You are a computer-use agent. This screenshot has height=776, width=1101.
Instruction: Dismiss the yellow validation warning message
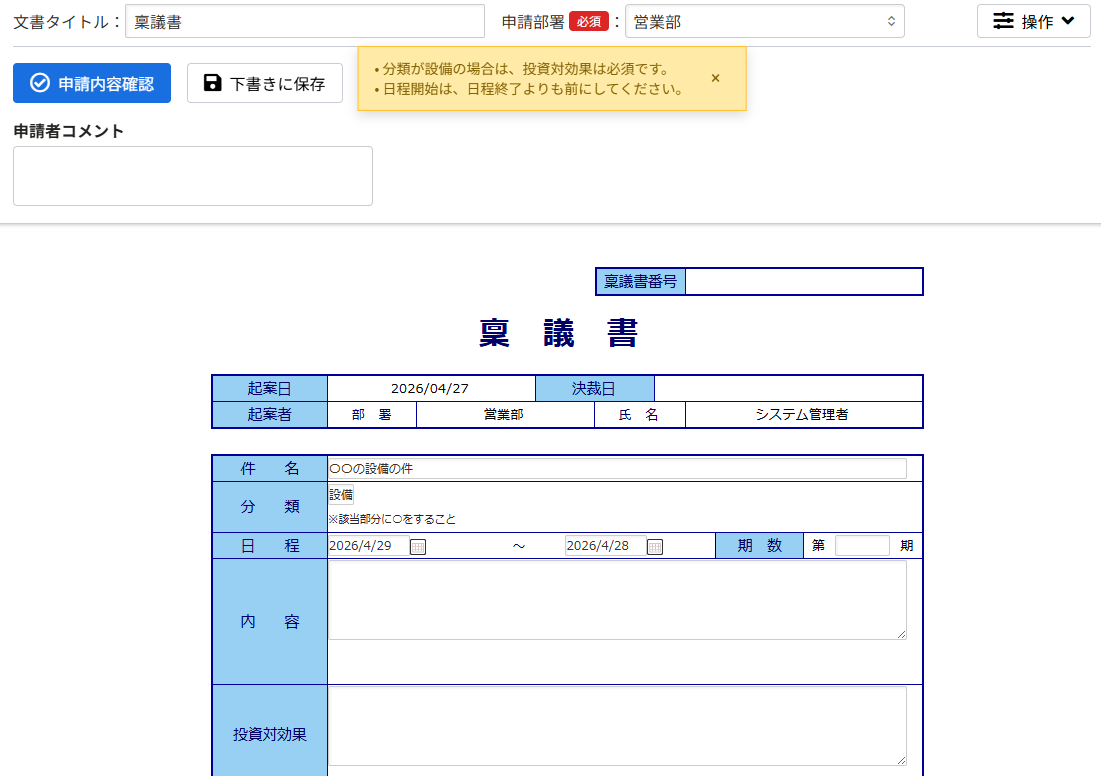[715, 78]
